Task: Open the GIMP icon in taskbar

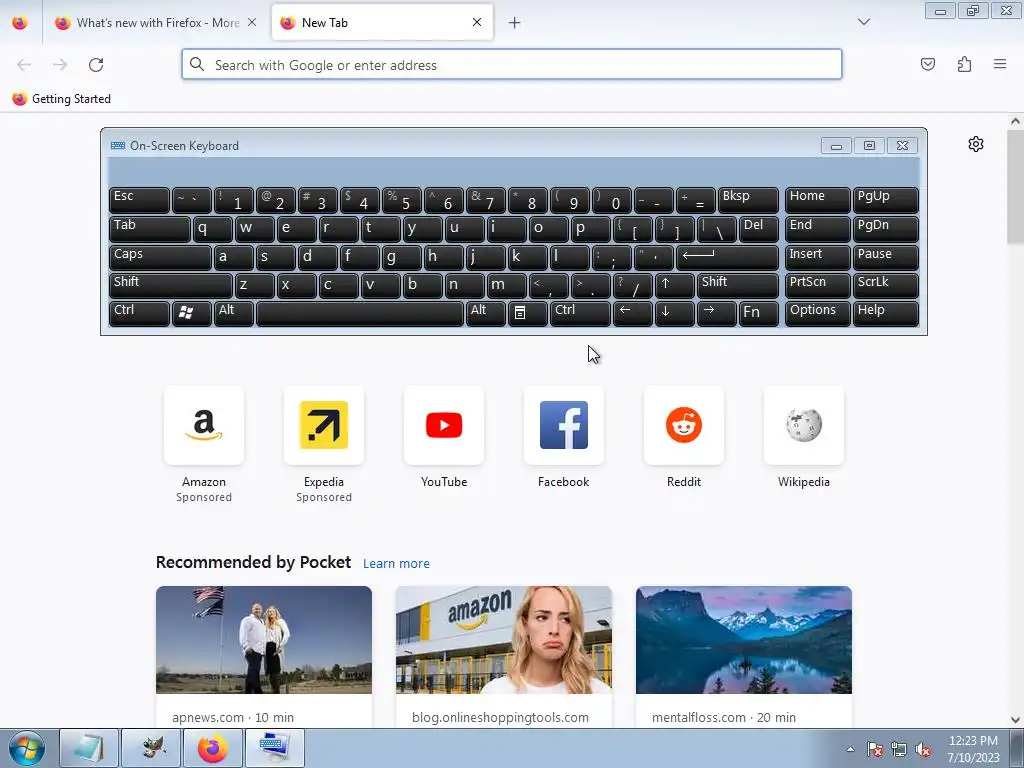Action: [x=151, y=748]
